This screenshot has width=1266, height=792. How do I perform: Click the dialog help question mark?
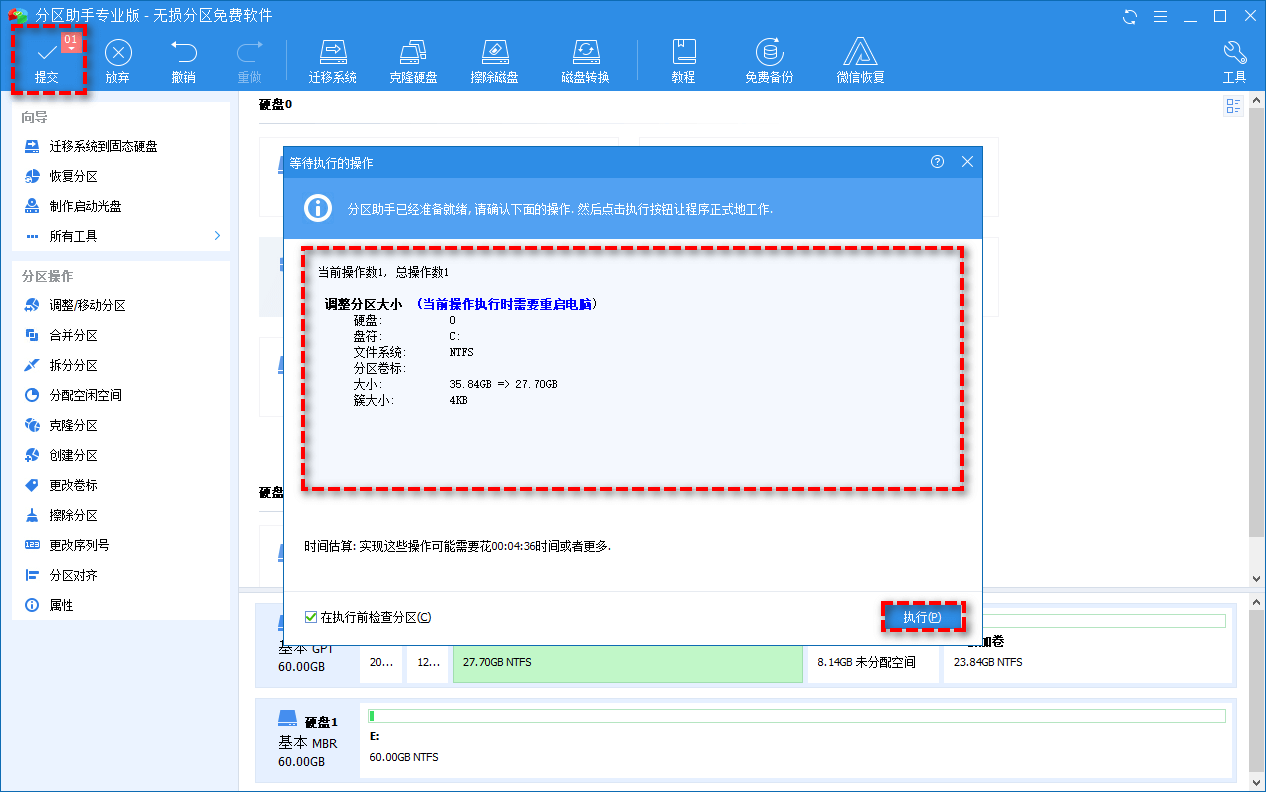pos(937,161)
